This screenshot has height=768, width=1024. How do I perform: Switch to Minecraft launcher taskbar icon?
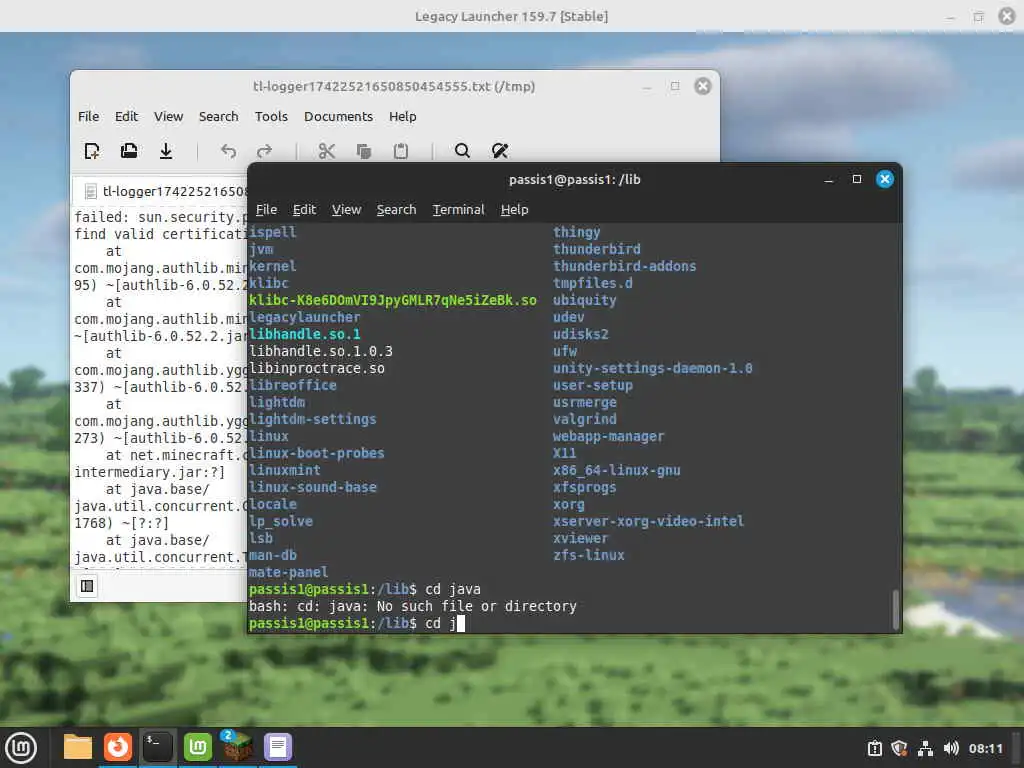coord(238,747)
